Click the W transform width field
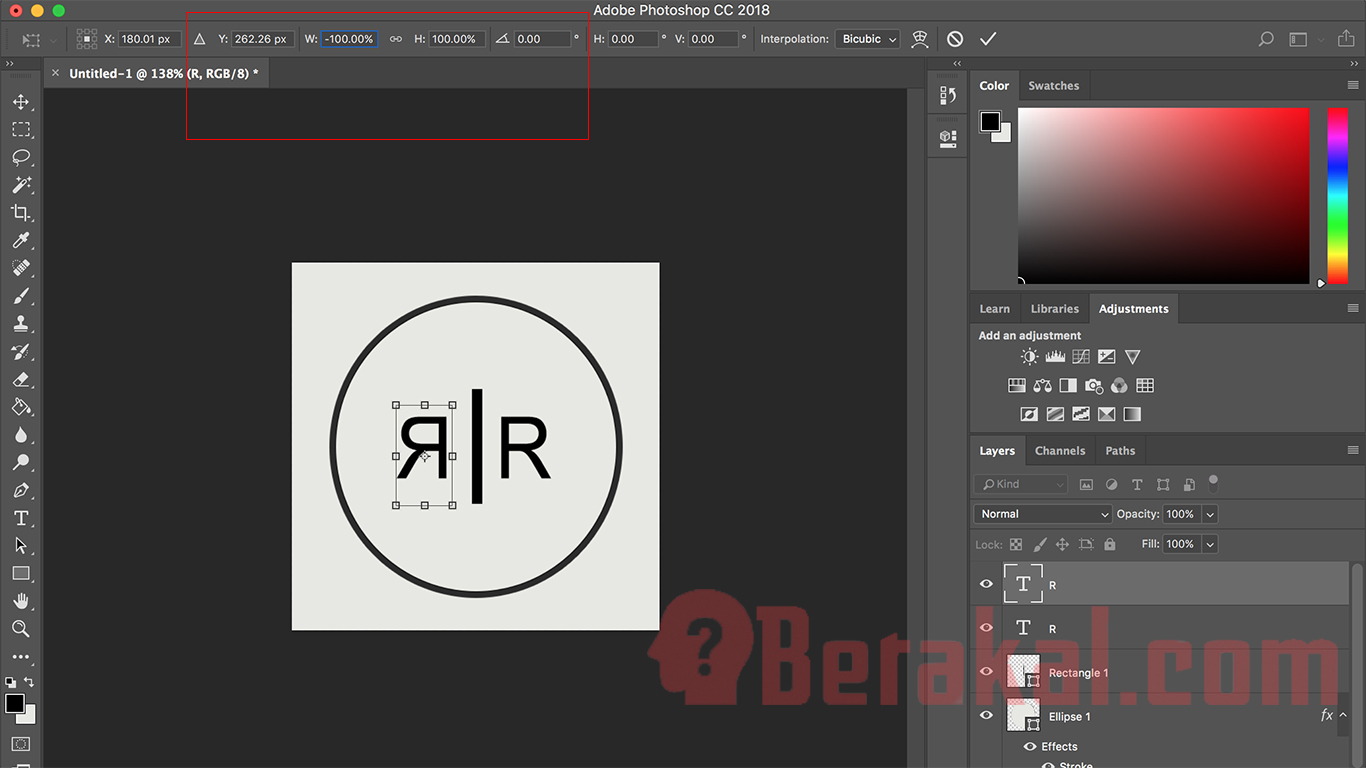The image size is (1366, 768). (x=349, y=38)
